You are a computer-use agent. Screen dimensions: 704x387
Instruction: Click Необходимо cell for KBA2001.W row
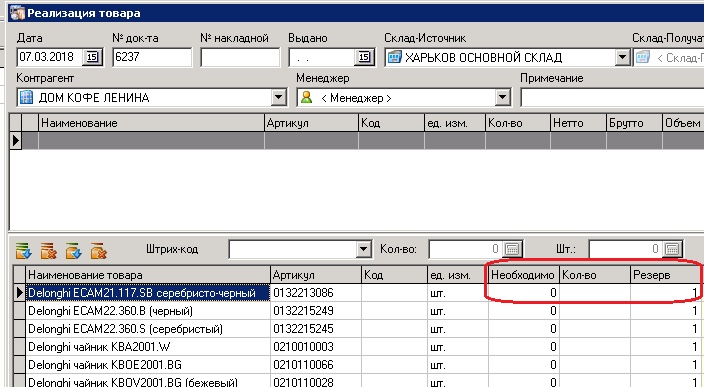524,347
